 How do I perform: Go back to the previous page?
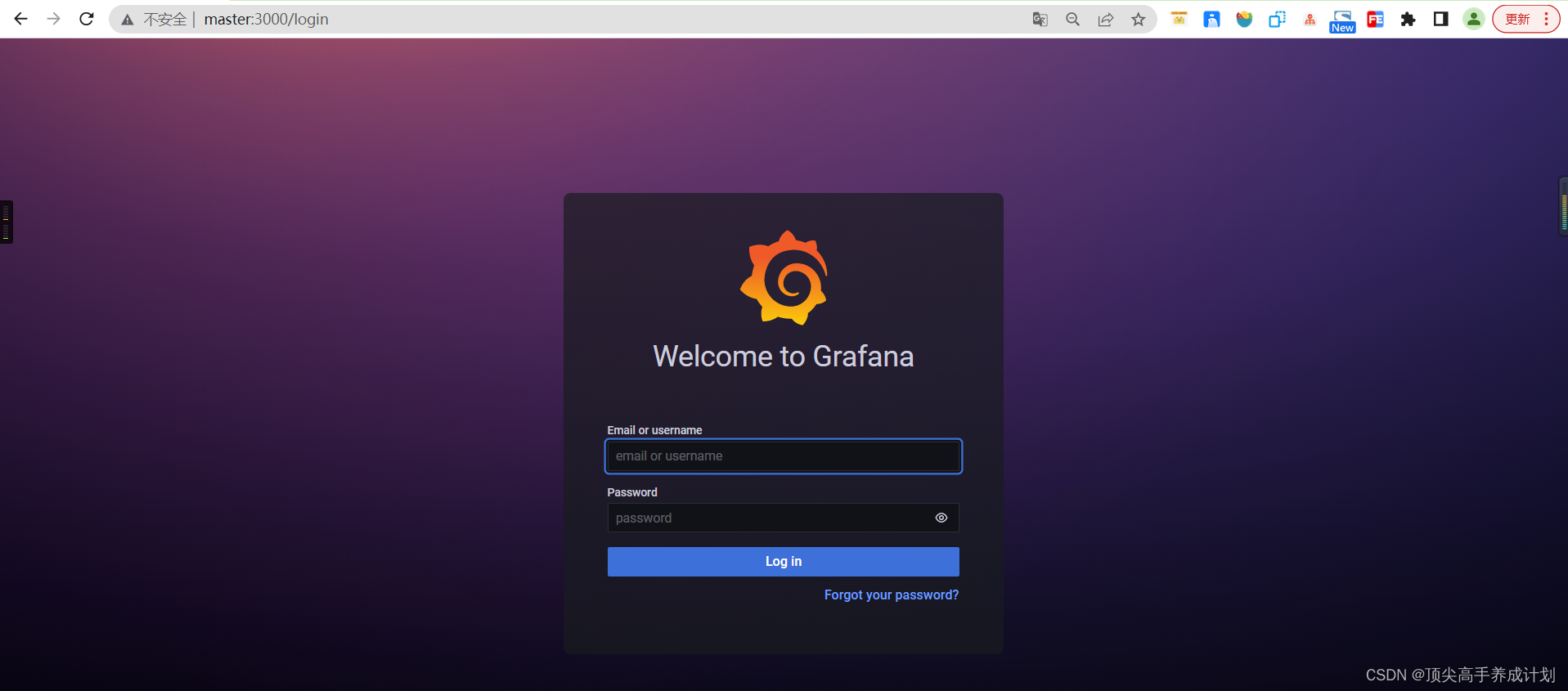[x=20, y=19]
